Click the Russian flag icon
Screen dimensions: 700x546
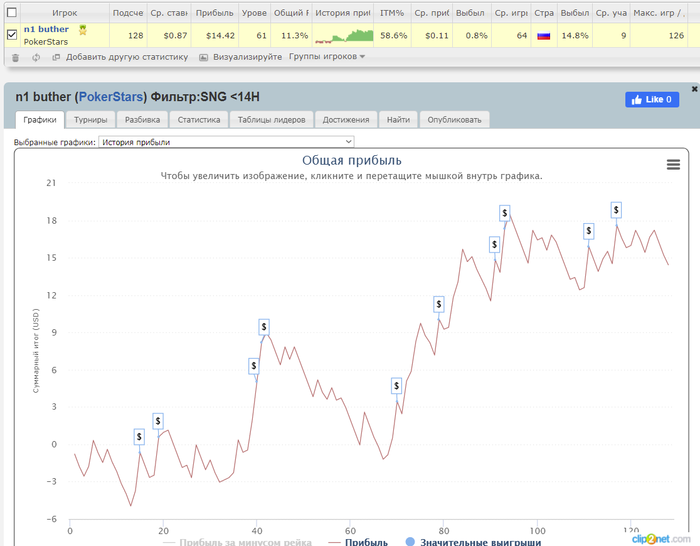coord(543,36)
